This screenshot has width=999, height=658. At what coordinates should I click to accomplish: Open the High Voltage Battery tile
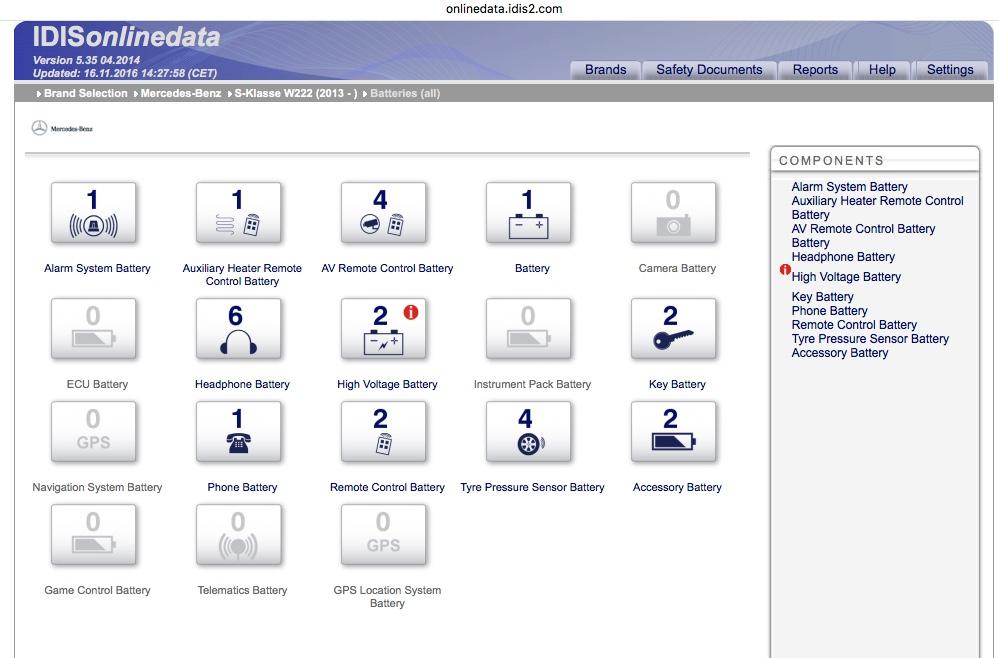(384, 329)
